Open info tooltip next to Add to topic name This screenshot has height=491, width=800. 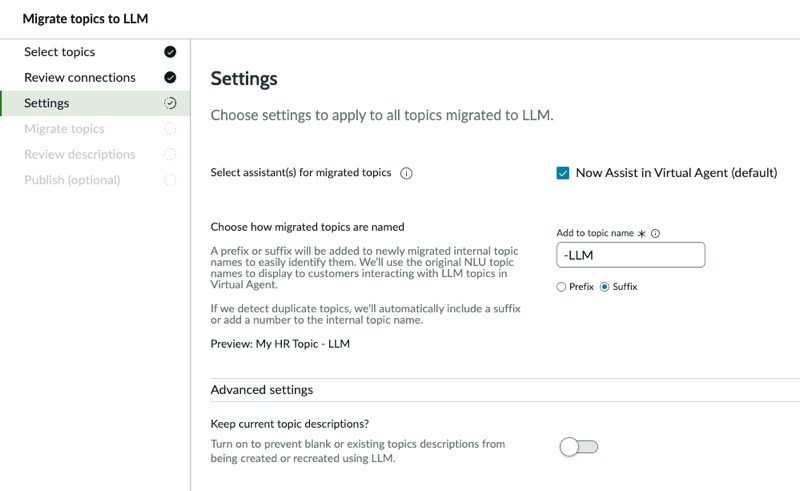(x=656, y=233)
